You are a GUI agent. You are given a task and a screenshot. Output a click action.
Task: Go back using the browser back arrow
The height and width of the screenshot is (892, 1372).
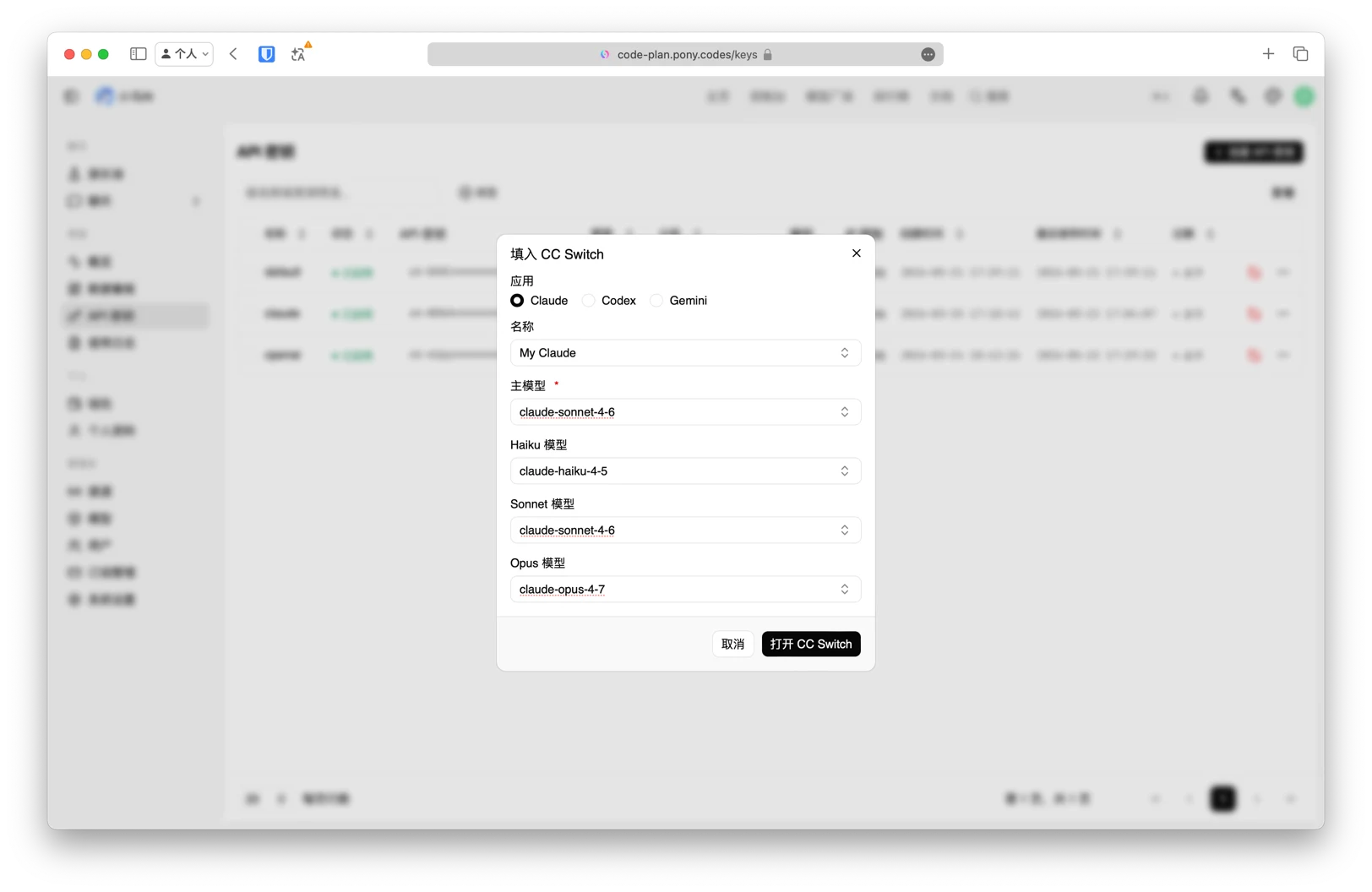234,54
